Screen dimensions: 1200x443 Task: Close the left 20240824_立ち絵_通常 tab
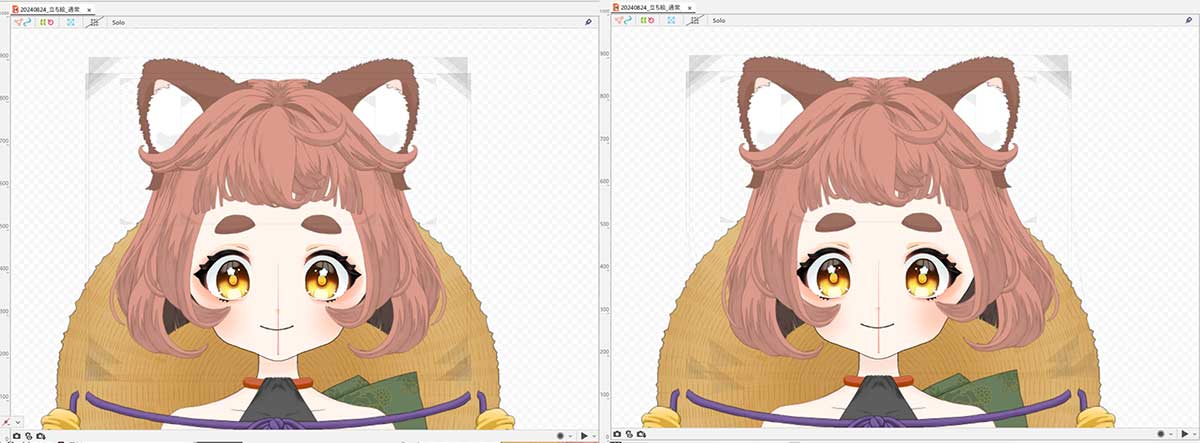[89, 10]
